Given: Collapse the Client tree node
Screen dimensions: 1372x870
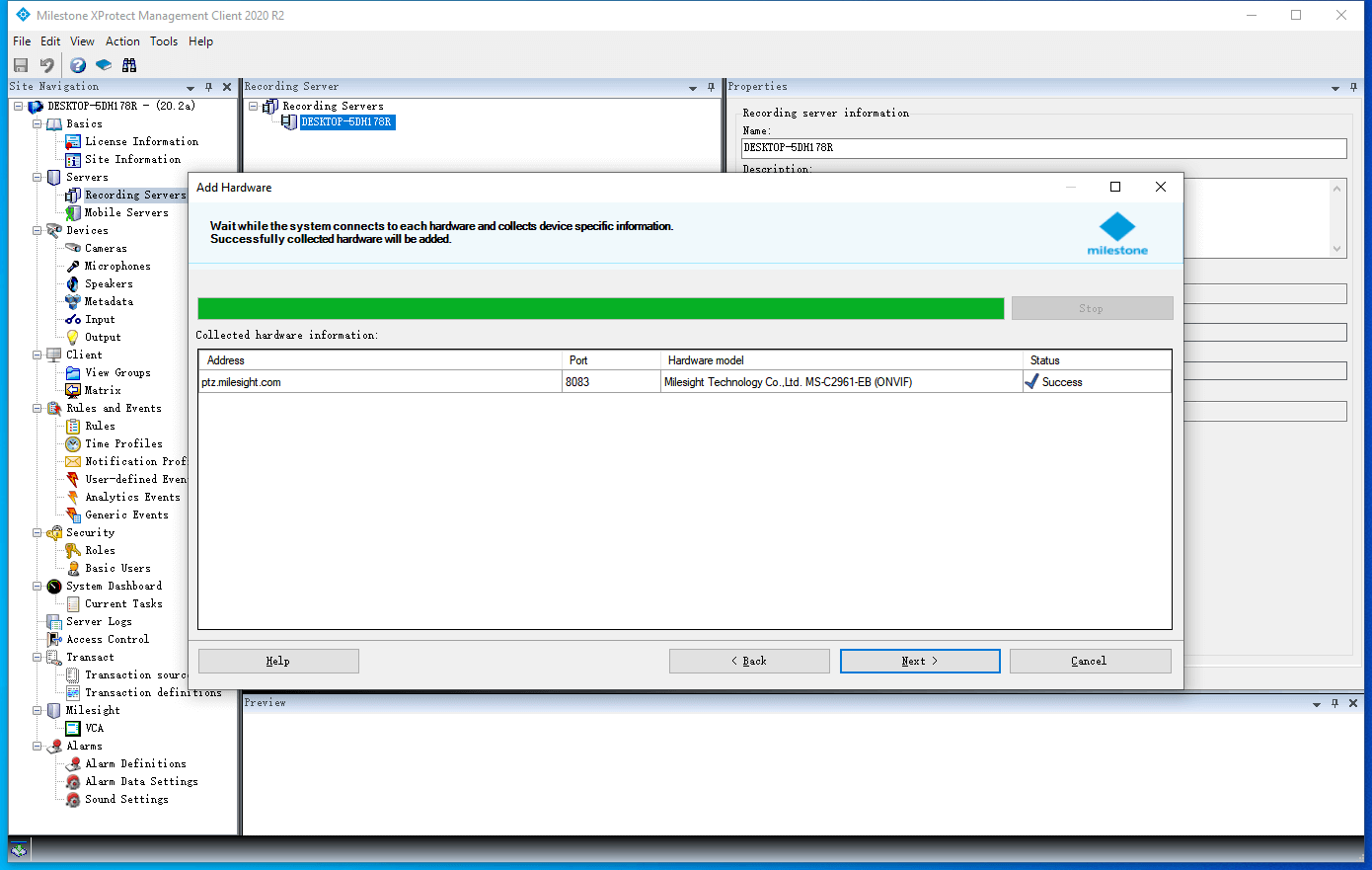Looking at the screenshot, I should [38, 356].
